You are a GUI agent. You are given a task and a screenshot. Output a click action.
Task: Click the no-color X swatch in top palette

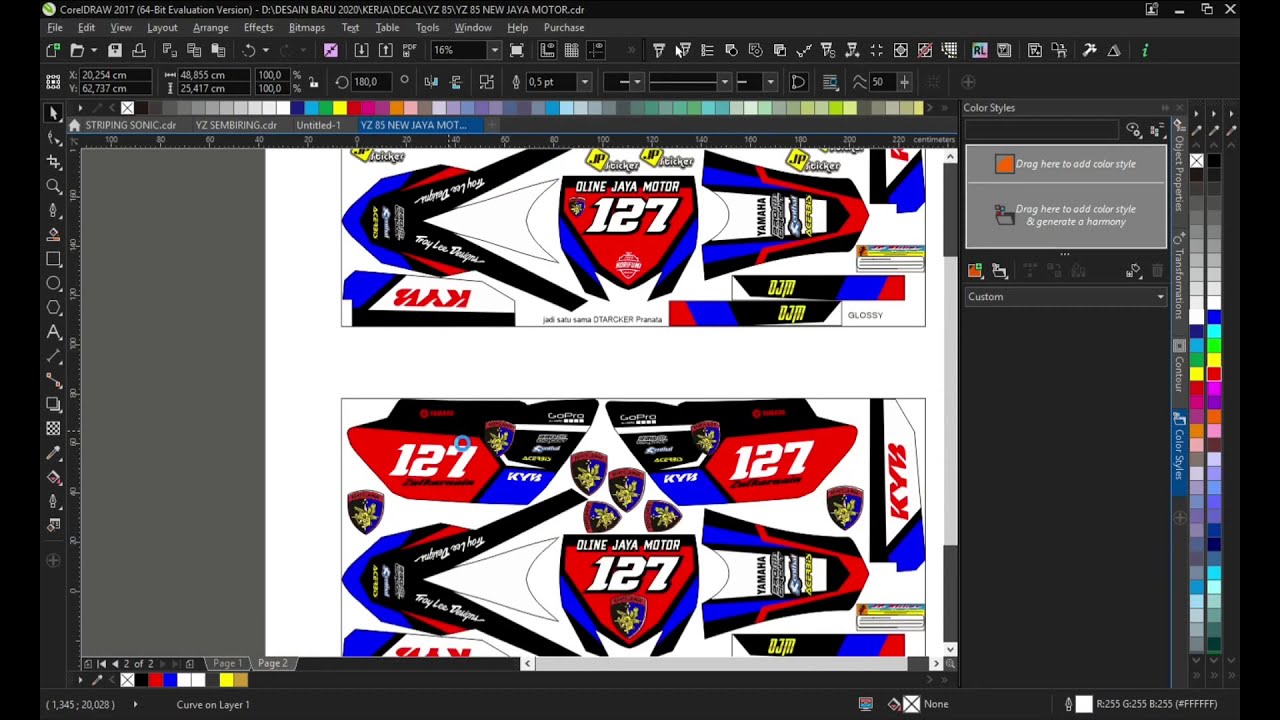(x=127, y=108)
